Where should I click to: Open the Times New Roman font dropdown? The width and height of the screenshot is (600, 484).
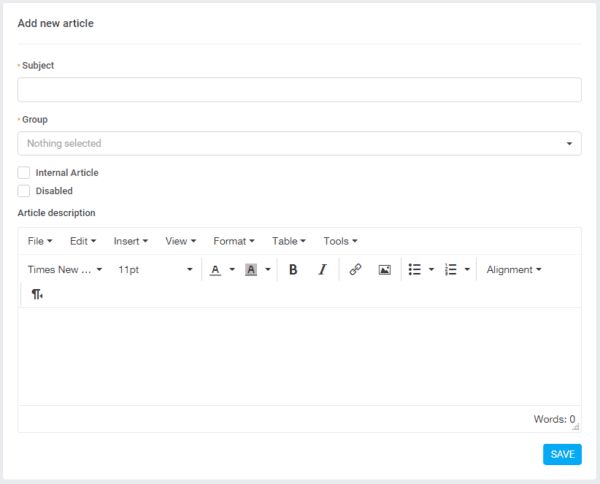[x=65, y=270]
